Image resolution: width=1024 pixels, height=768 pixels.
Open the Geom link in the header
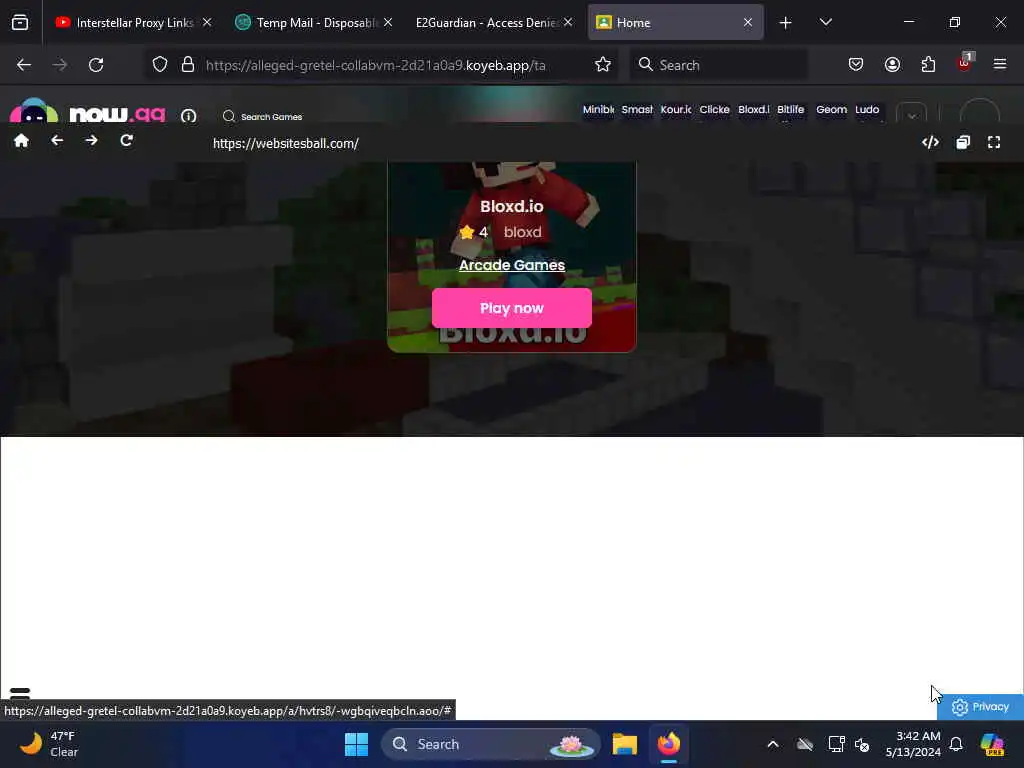831,110
